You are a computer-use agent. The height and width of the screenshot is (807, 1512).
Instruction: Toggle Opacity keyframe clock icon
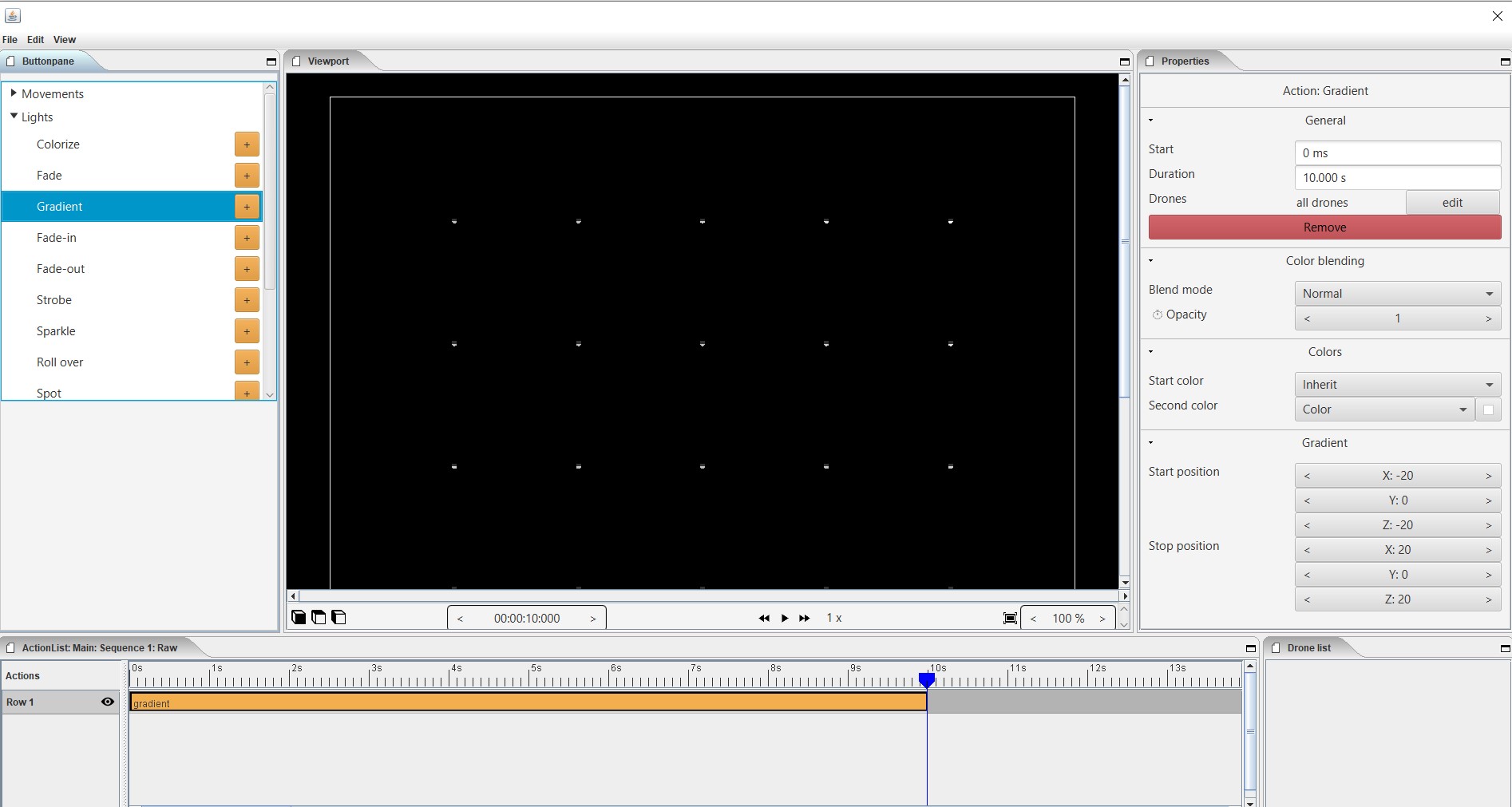(x=1157, y=314)
